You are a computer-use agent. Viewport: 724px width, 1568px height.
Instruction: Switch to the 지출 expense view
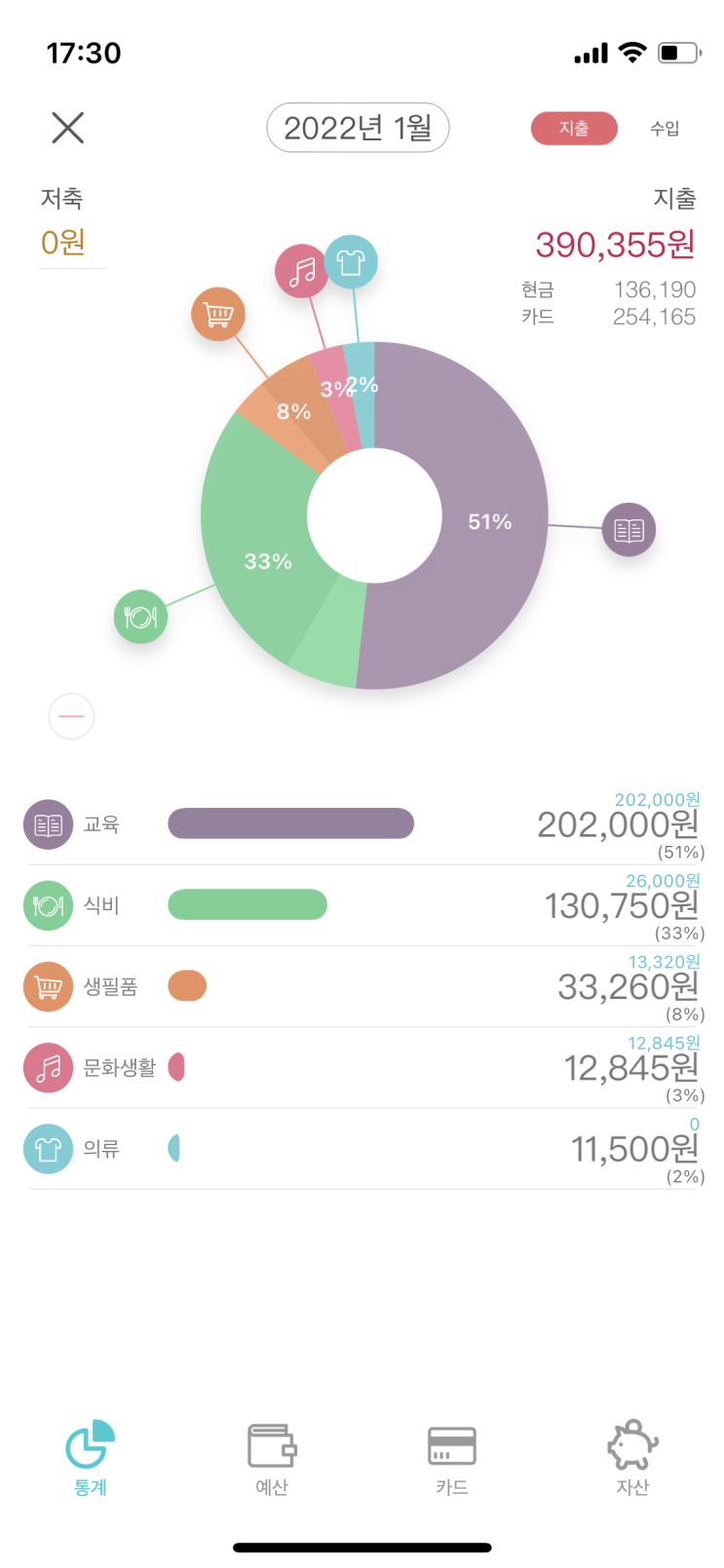click(x=574, y=129)
